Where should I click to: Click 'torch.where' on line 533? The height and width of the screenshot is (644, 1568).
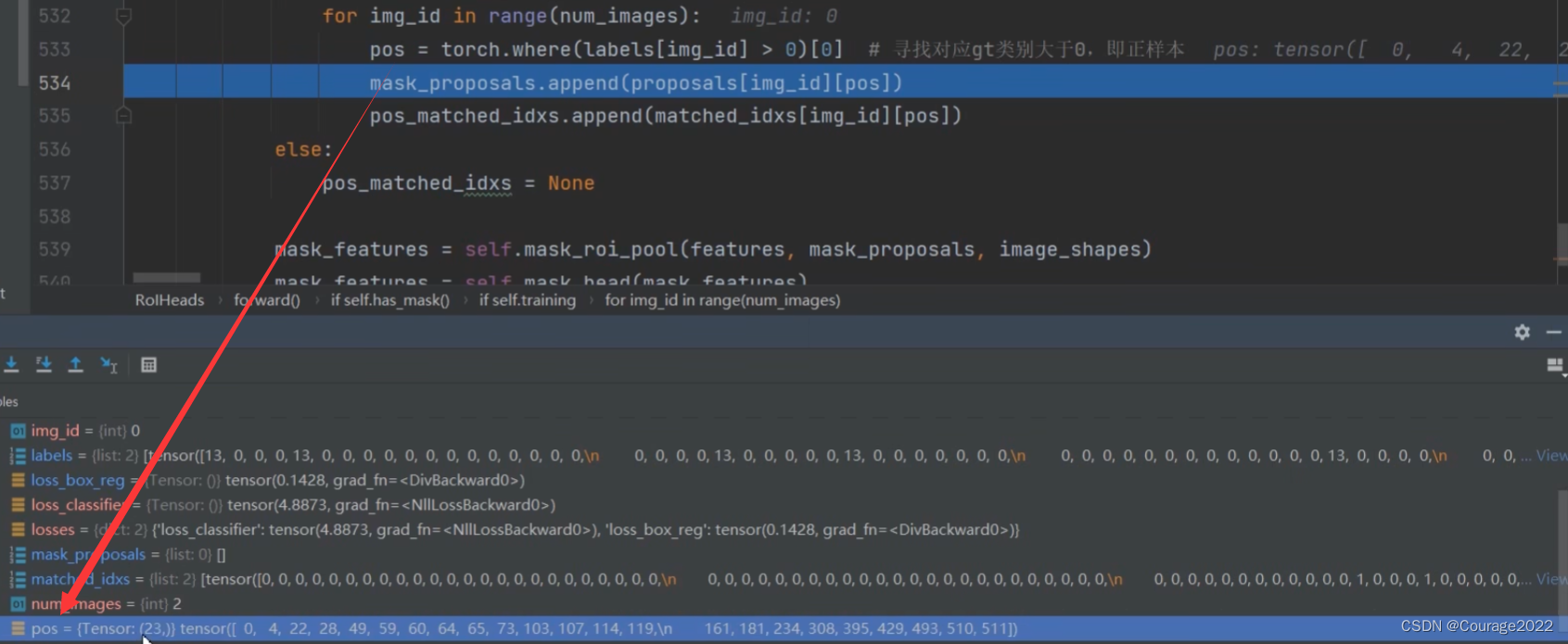[x=505, y=49]
